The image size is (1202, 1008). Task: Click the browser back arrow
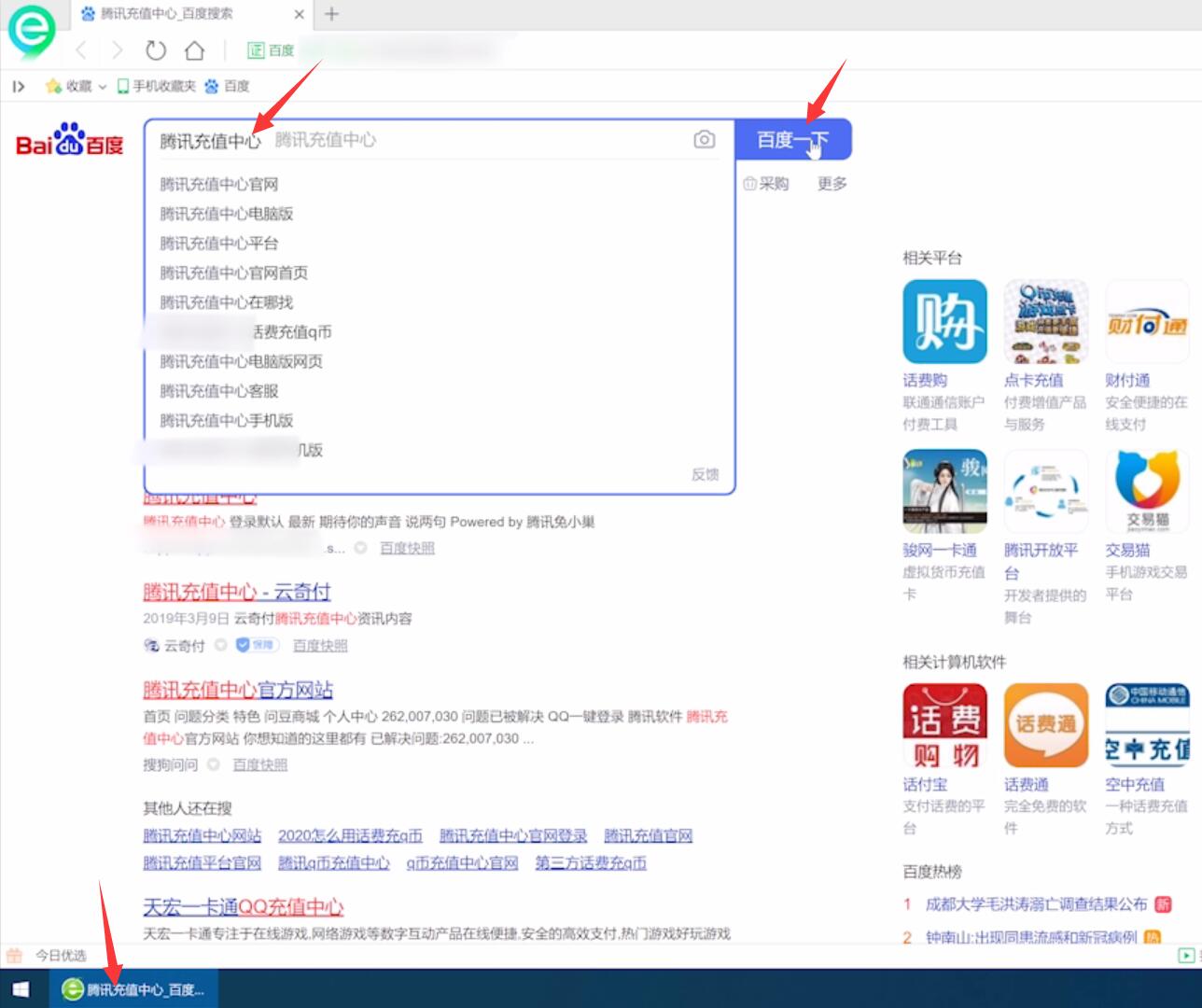[81, 50]
